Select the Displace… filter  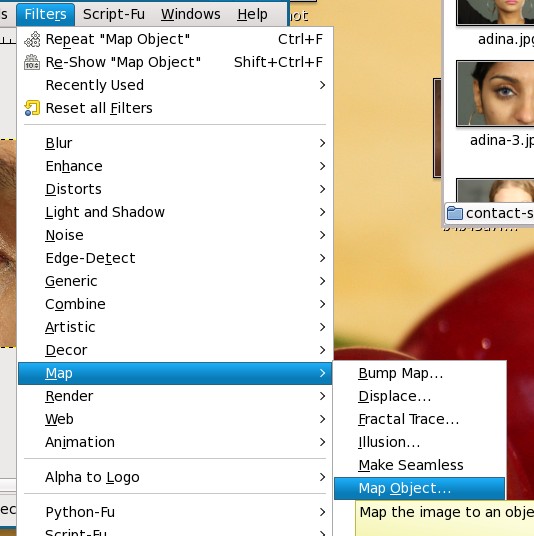420,397
